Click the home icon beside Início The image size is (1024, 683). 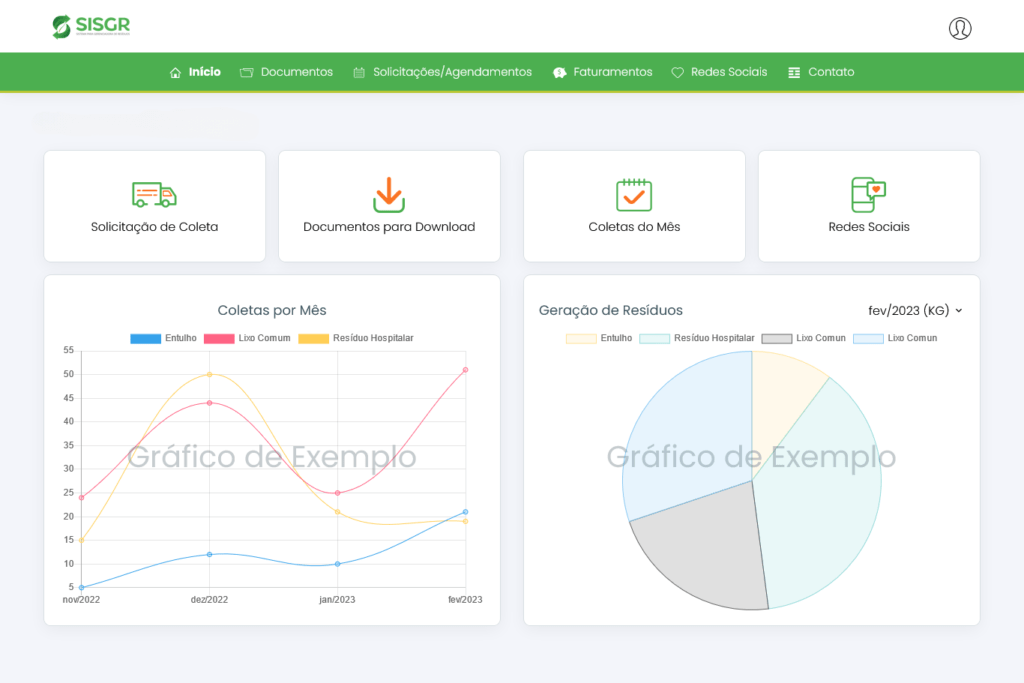click(x=175, y=72)
